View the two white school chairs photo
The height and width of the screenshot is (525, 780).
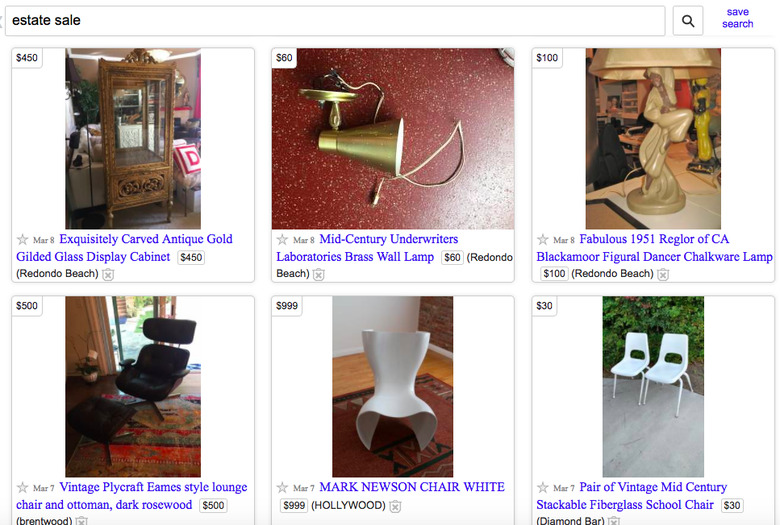tap(653, 387)
